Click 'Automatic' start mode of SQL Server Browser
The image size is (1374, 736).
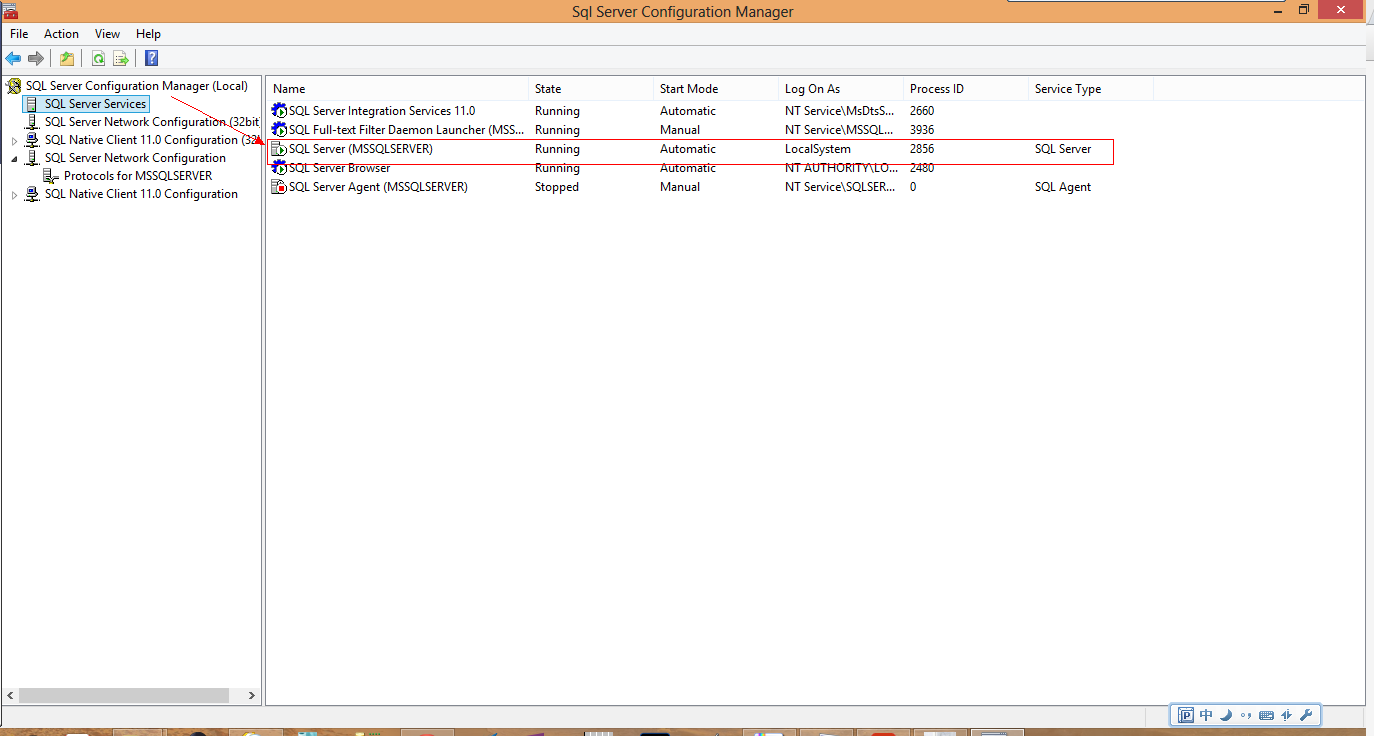click(x=688, y=168)
